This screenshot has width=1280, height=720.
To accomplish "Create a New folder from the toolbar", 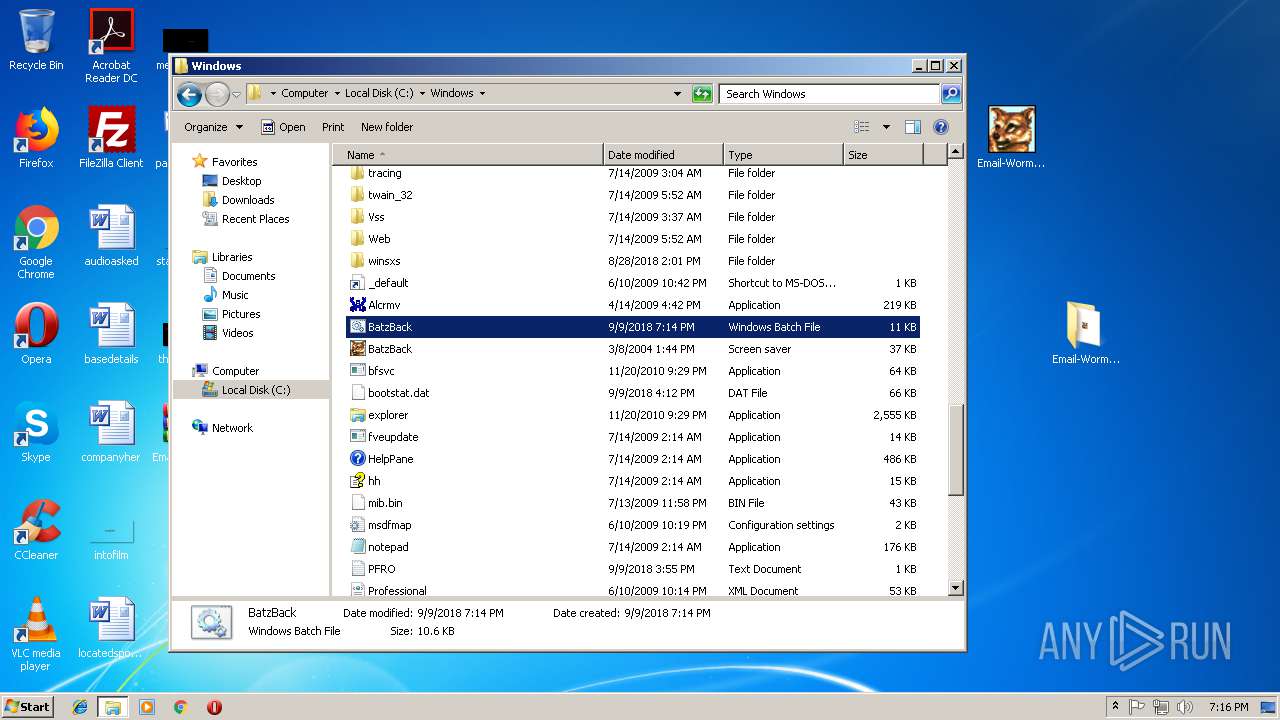I will point(387,127).
